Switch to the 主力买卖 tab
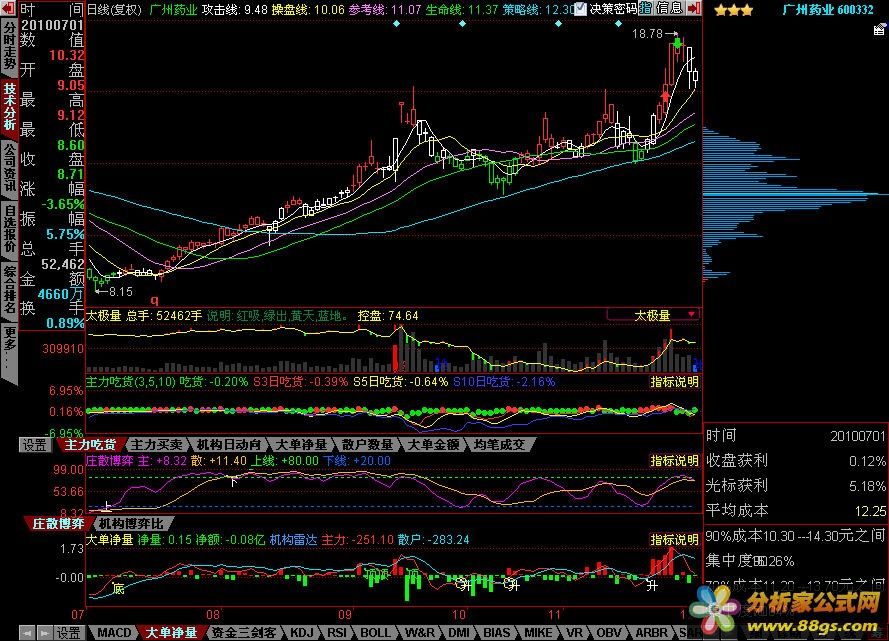Image resolution: width=889 pixels, height=641 pixels. coord(157,445)
